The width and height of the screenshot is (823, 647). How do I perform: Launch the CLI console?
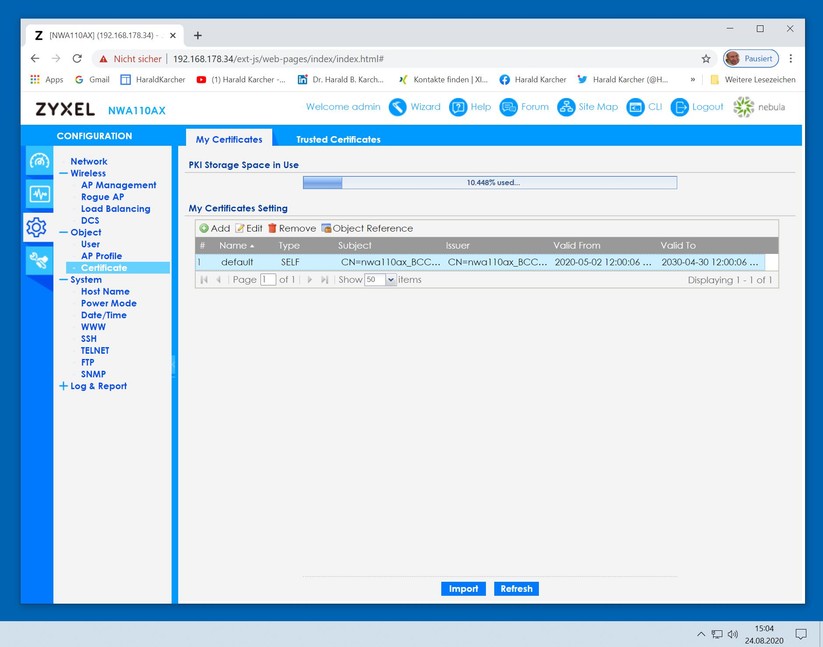[635, 107]
